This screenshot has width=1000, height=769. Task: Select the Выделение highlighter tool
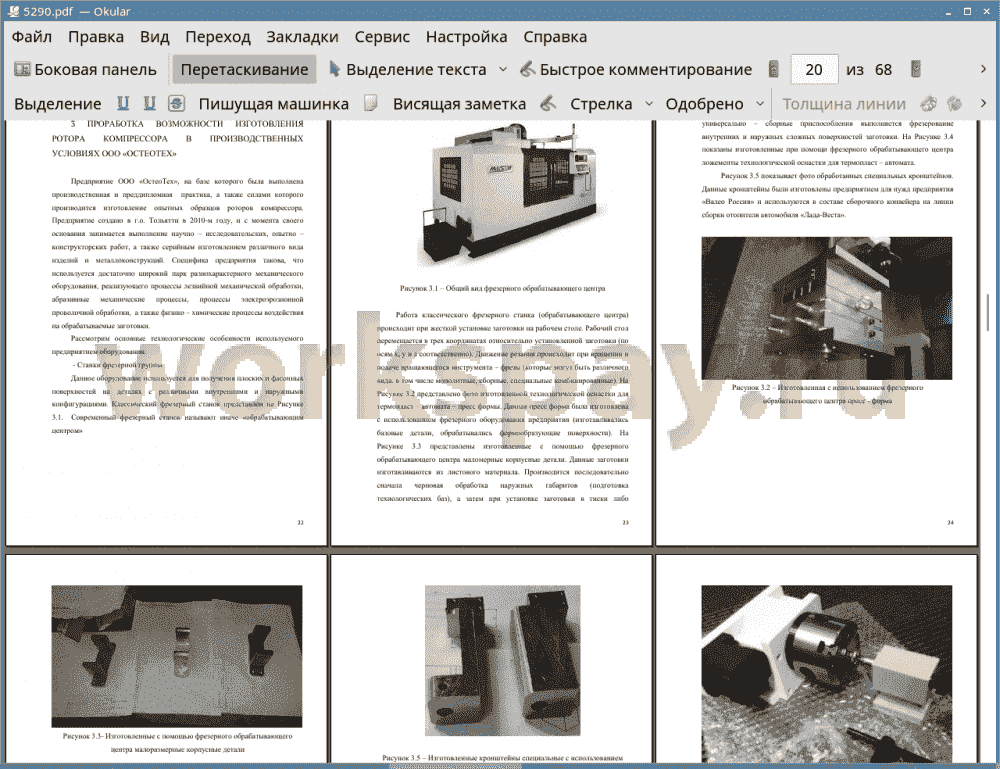(x=57, y=104)
